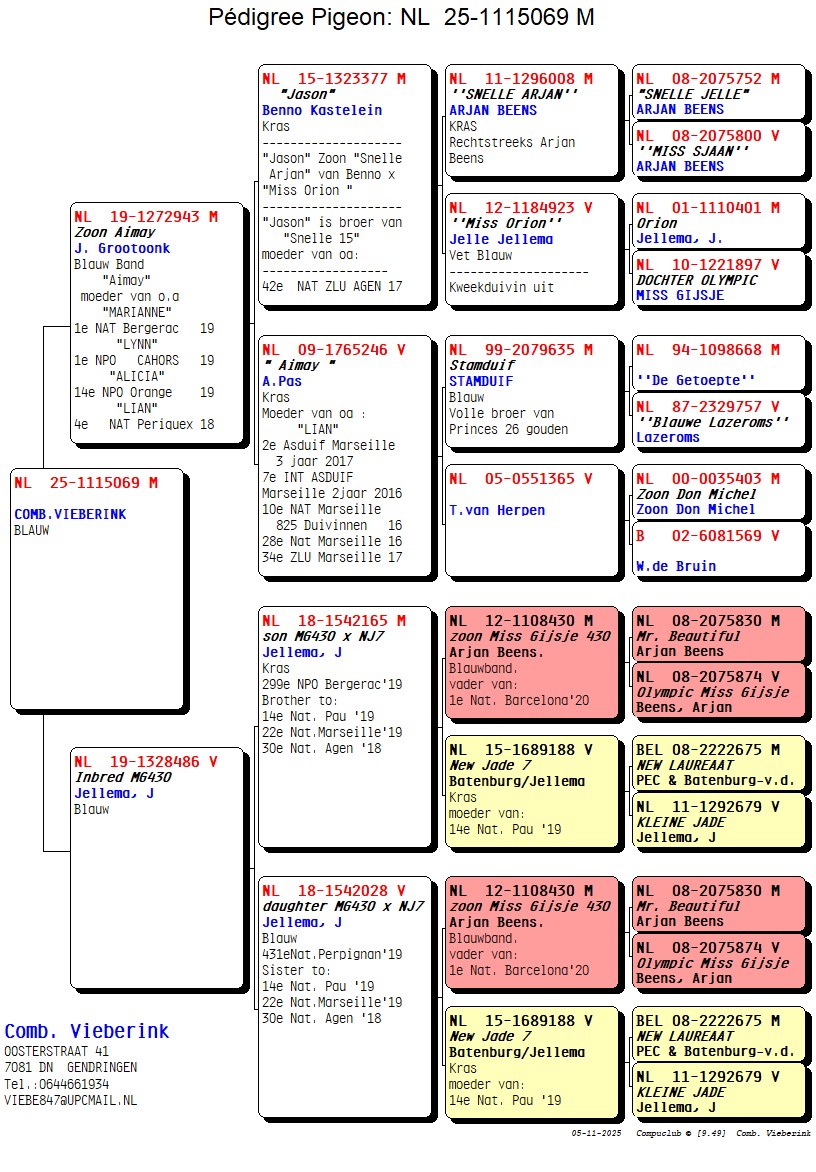Select "Snelle Jelle" NL 08-2075752 box

(717, 93)
